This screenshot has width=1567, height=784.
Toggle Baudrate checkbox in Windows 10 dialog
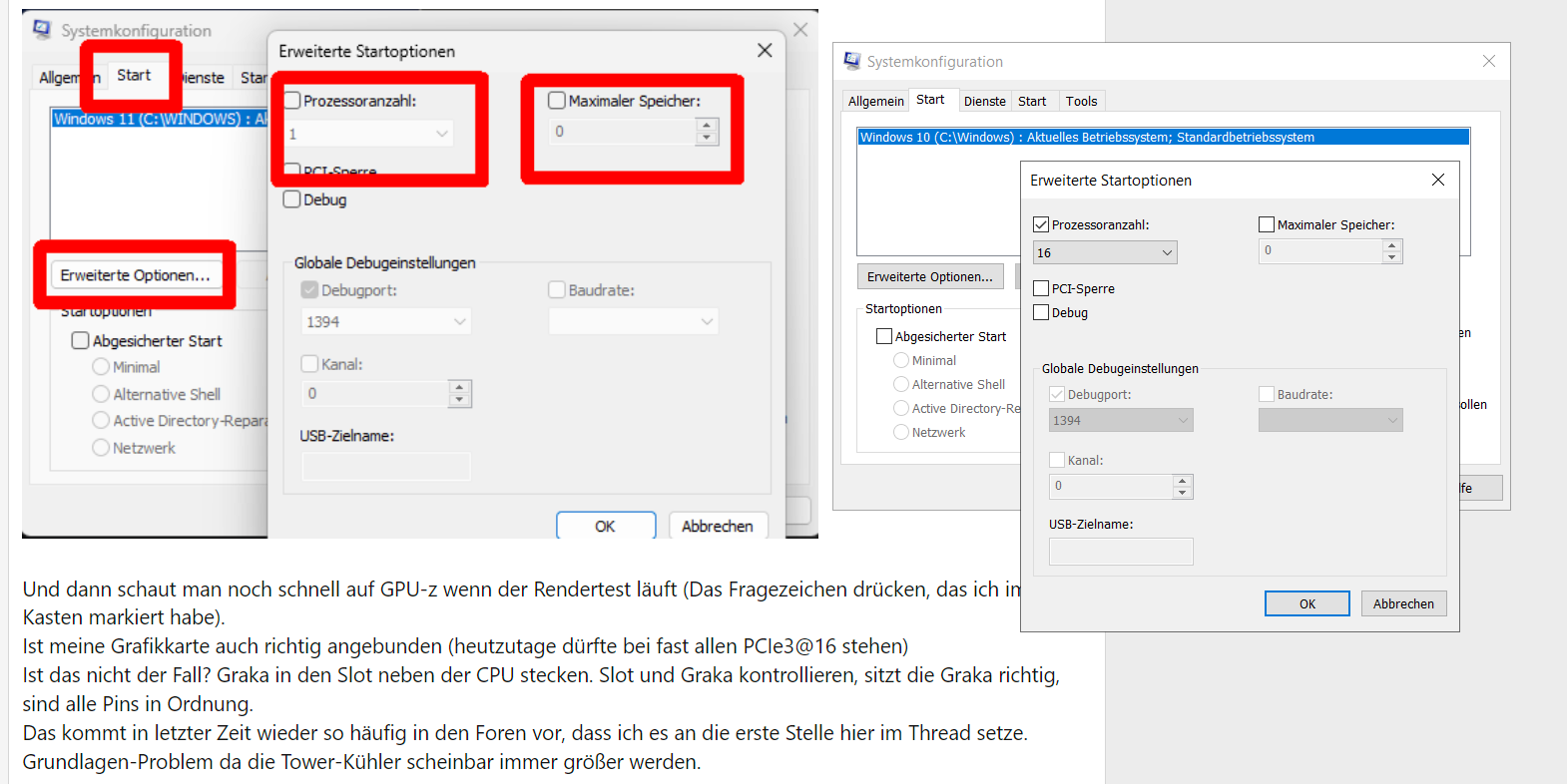pyautogui.click(x=1267, y=394)
